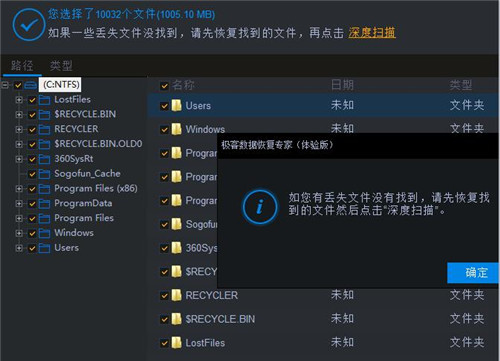
Task: Uncheck the RECYCLER row checkbox in list
Action: tap(164, 296)
